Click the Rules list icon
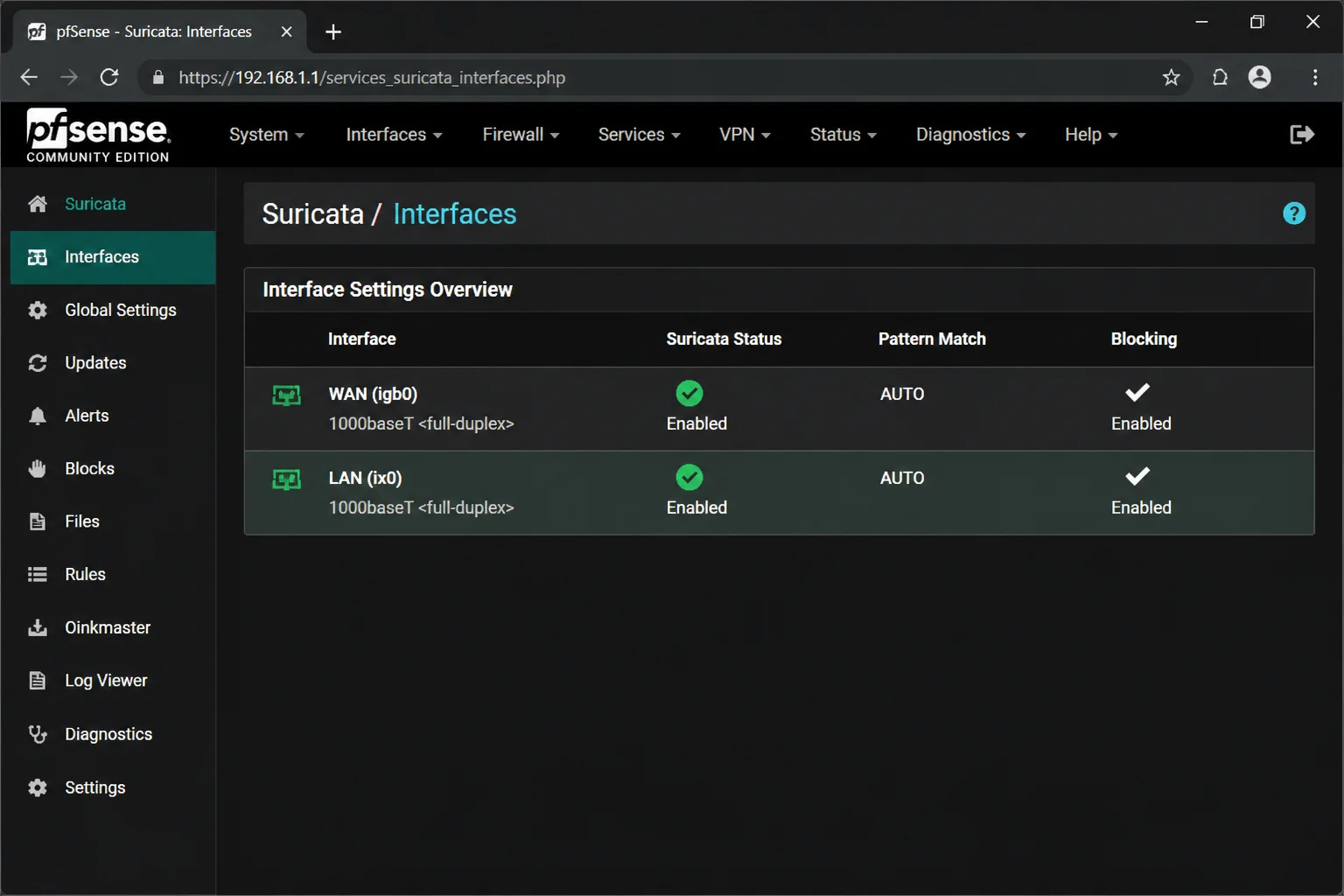This screenshot has width=1344, height=896. (x=38, y=575)
